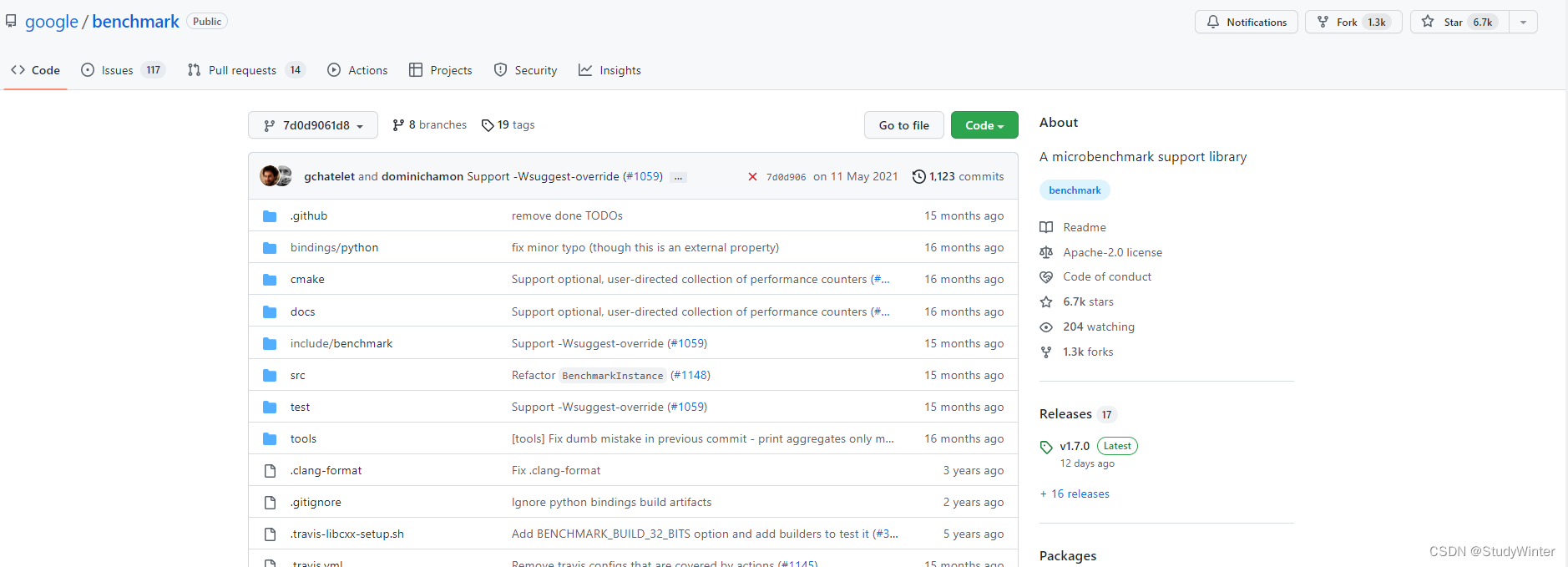Click the benchmark topic tag

coord(1075,190)
